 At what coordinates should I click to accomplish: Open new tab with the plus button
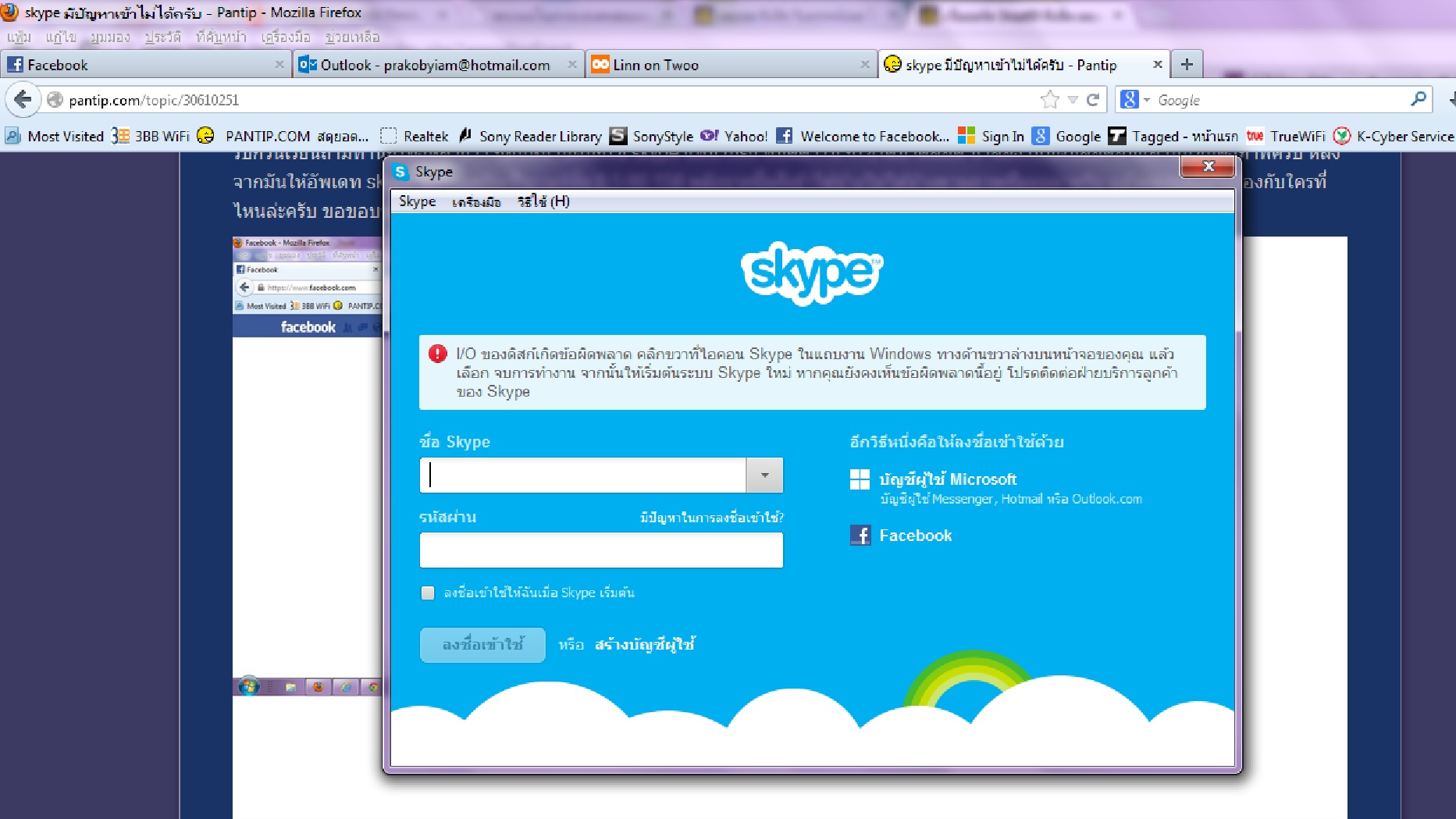click(1187, 65)
